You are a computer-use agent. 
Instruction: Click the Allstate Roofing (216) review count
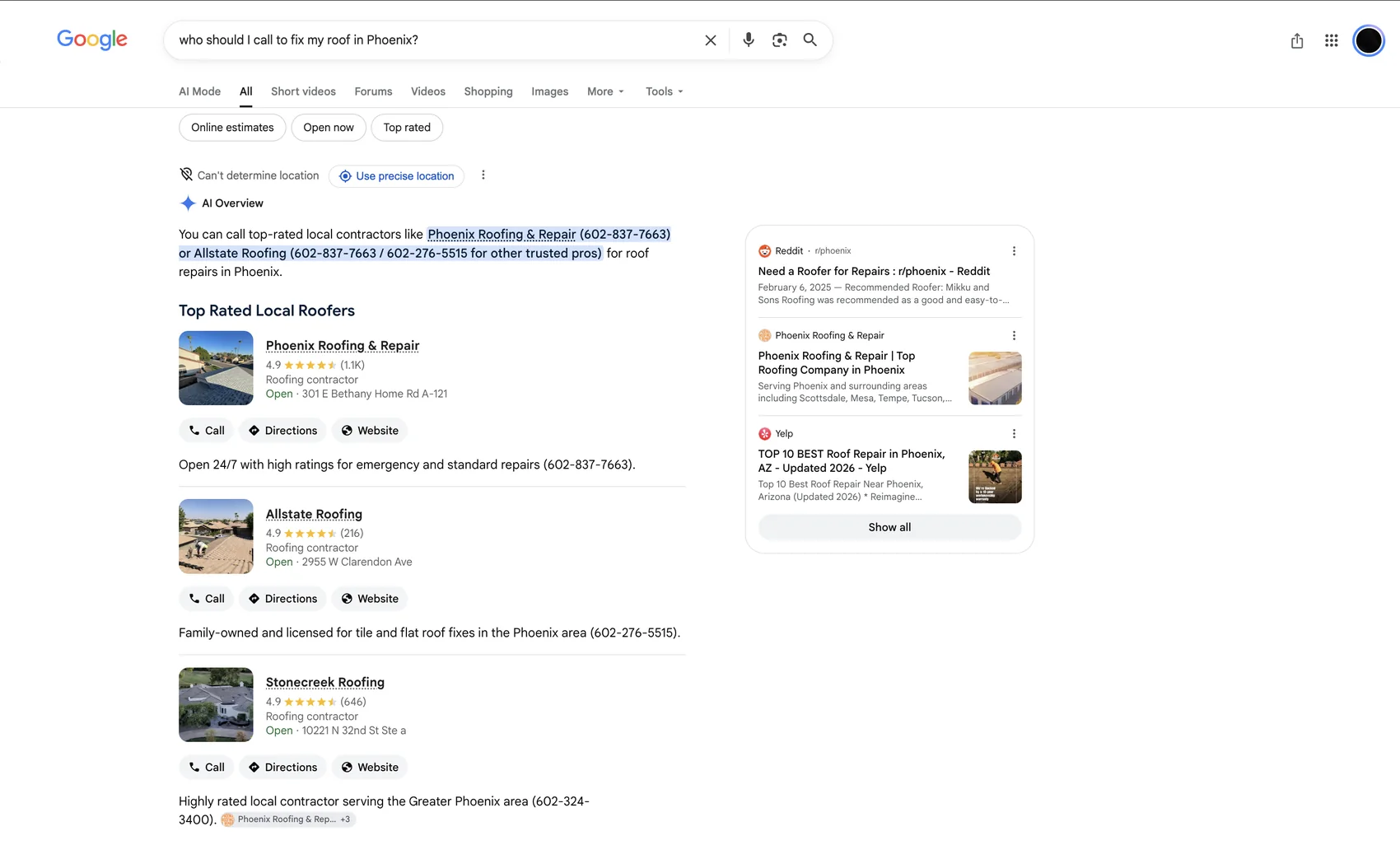352,533
